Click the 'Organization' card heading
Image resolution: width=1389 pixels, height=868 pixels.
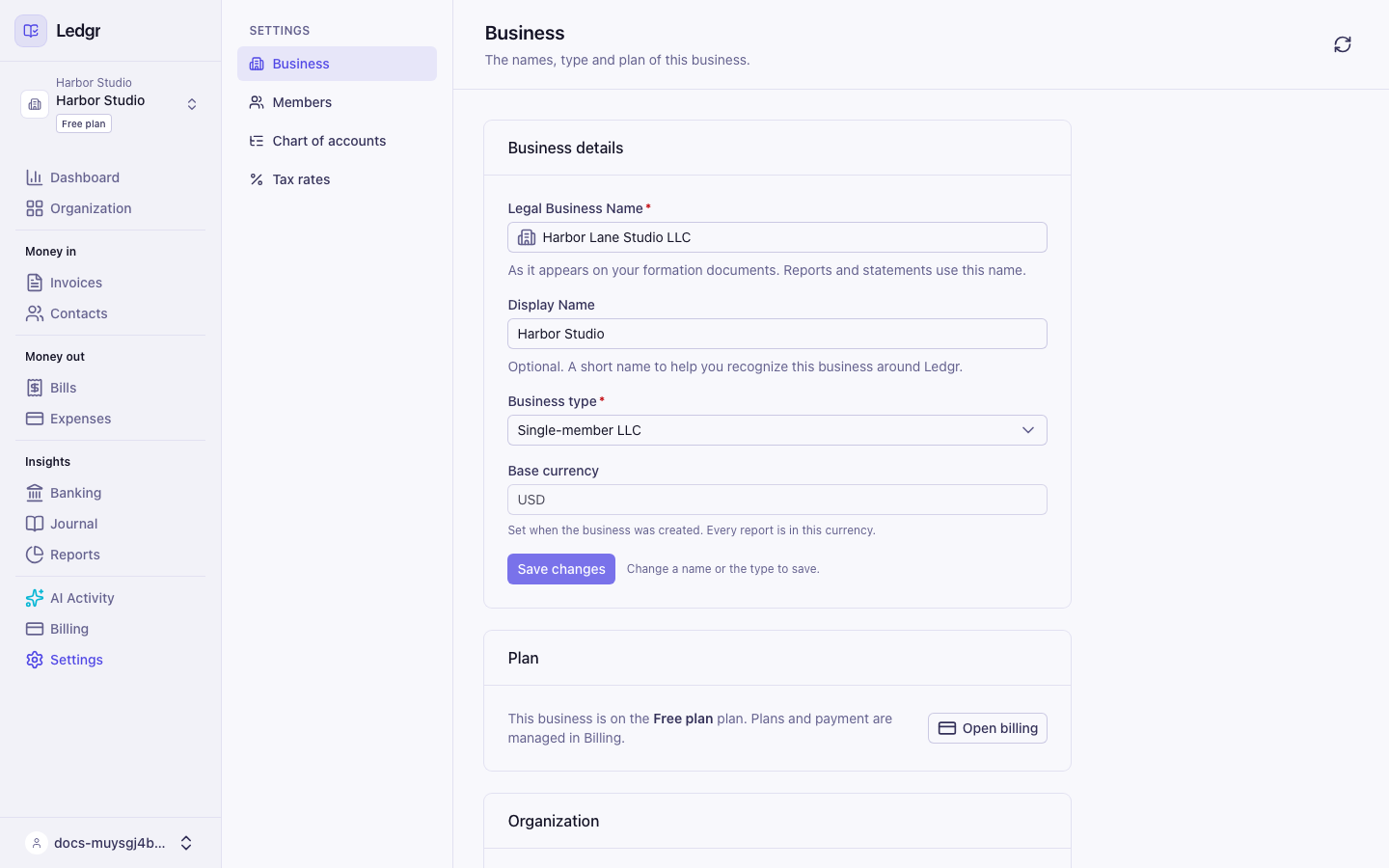[554, 821]
